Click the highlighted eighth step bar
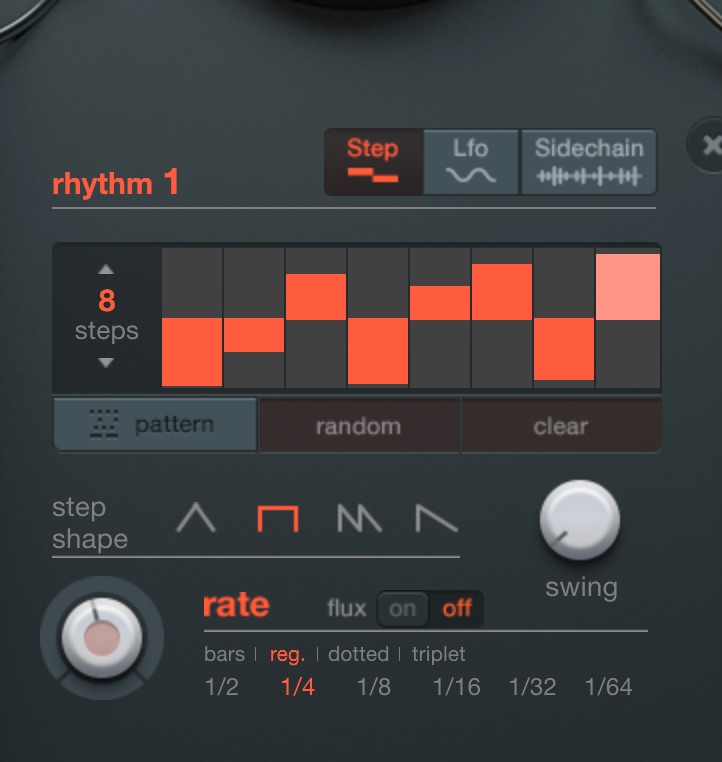 (x=628, y=287)
